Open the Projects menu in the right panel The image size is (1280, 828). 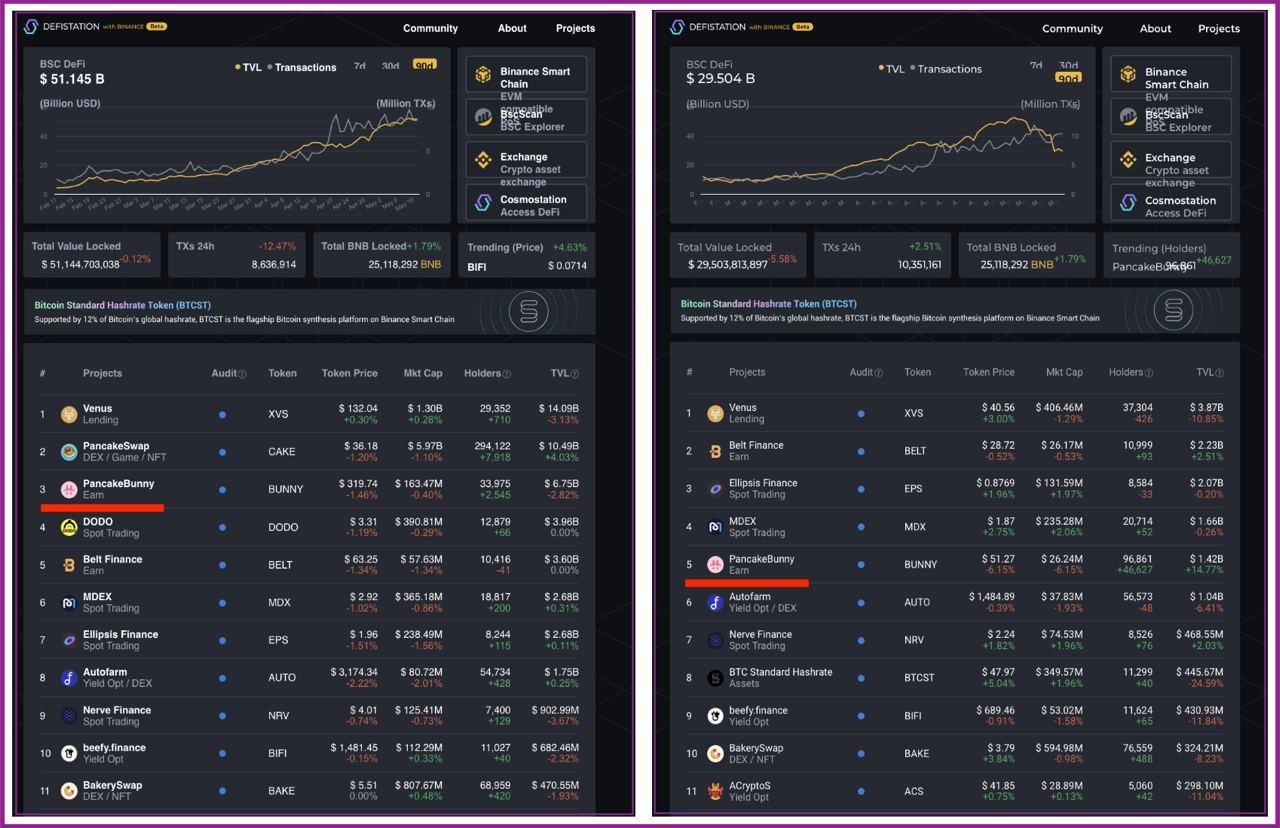coord(1218,28)
